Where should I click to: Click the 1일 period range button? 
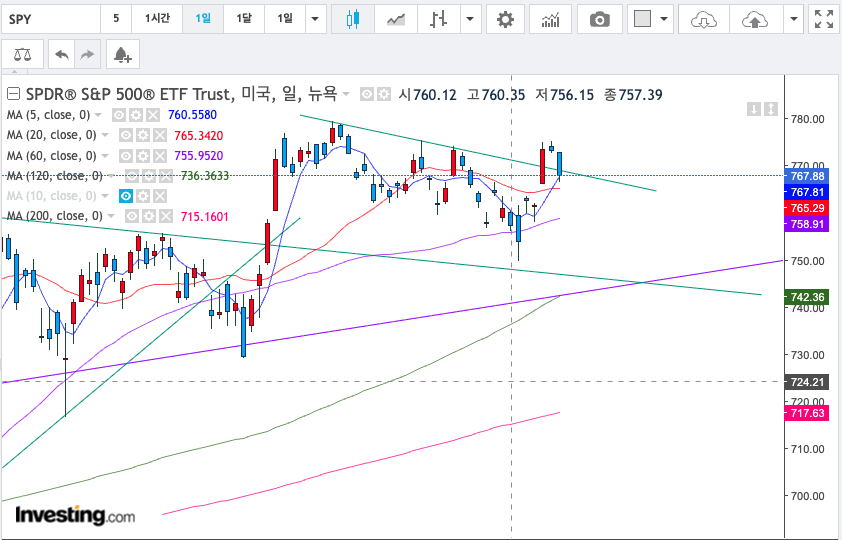[x=285, y=19]
